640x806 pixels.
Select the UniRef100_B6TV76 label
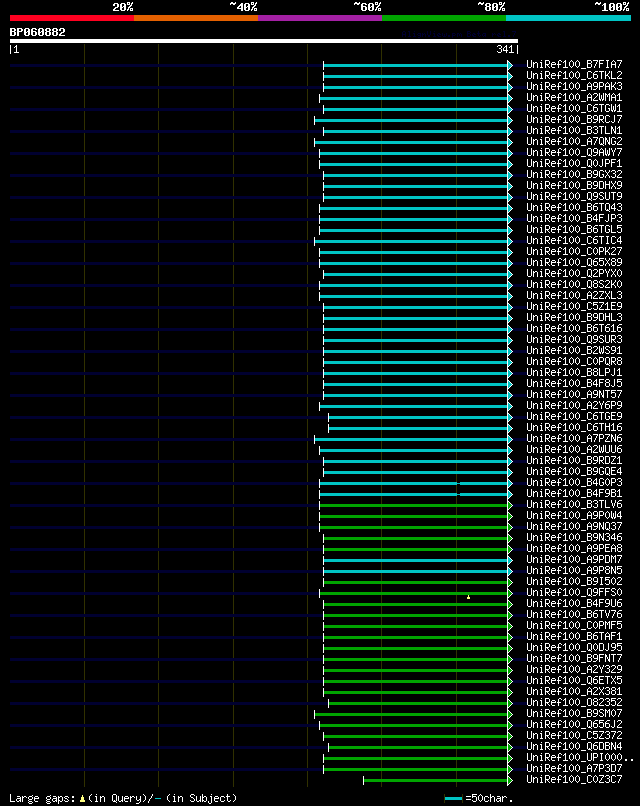tap(574, 614)
